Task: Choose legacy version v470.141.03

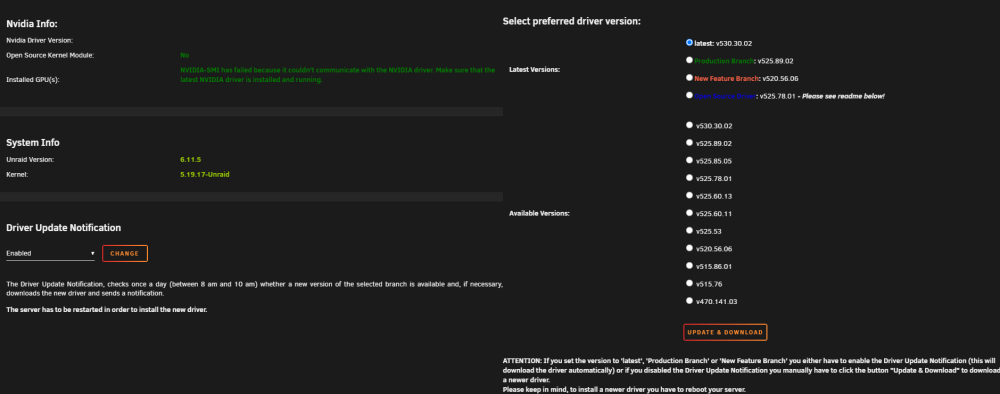Action: (x=689, y=300)
